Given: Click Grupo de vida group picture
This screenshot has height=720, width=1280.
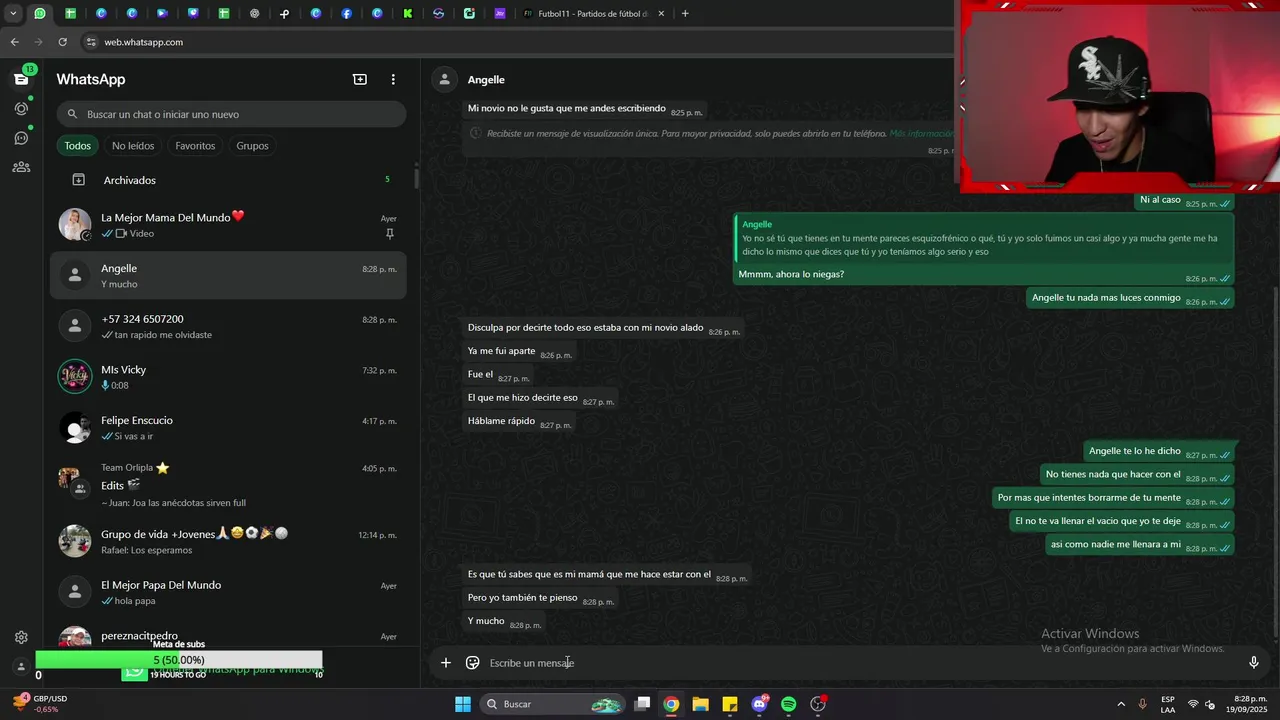Looking at the screenshot, I should coord(75,541).
